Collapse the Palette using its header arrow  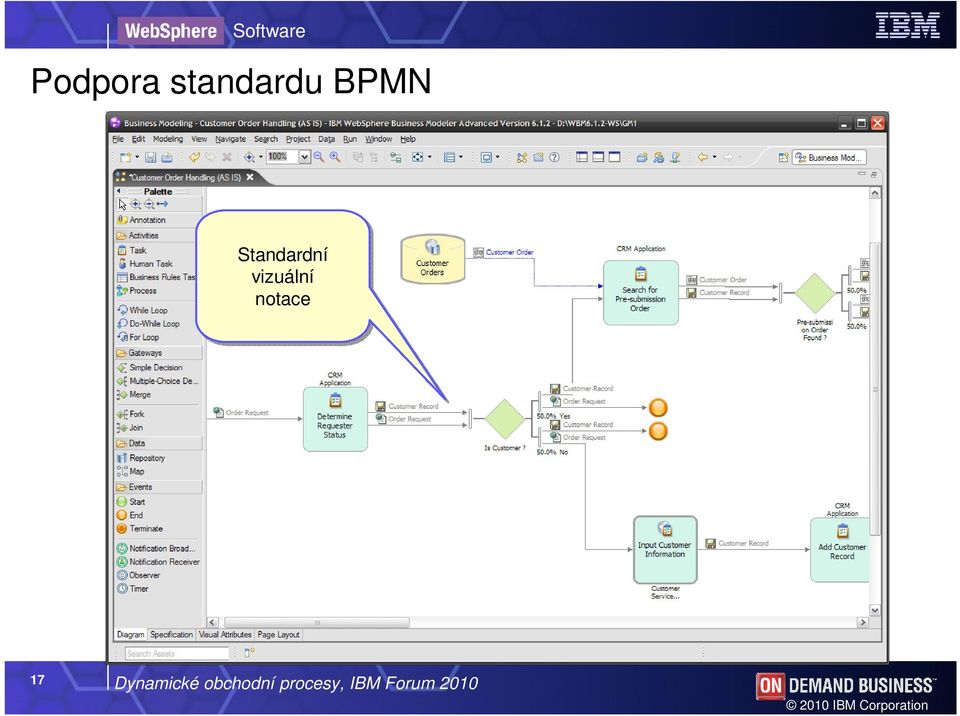tap(119, 192)
